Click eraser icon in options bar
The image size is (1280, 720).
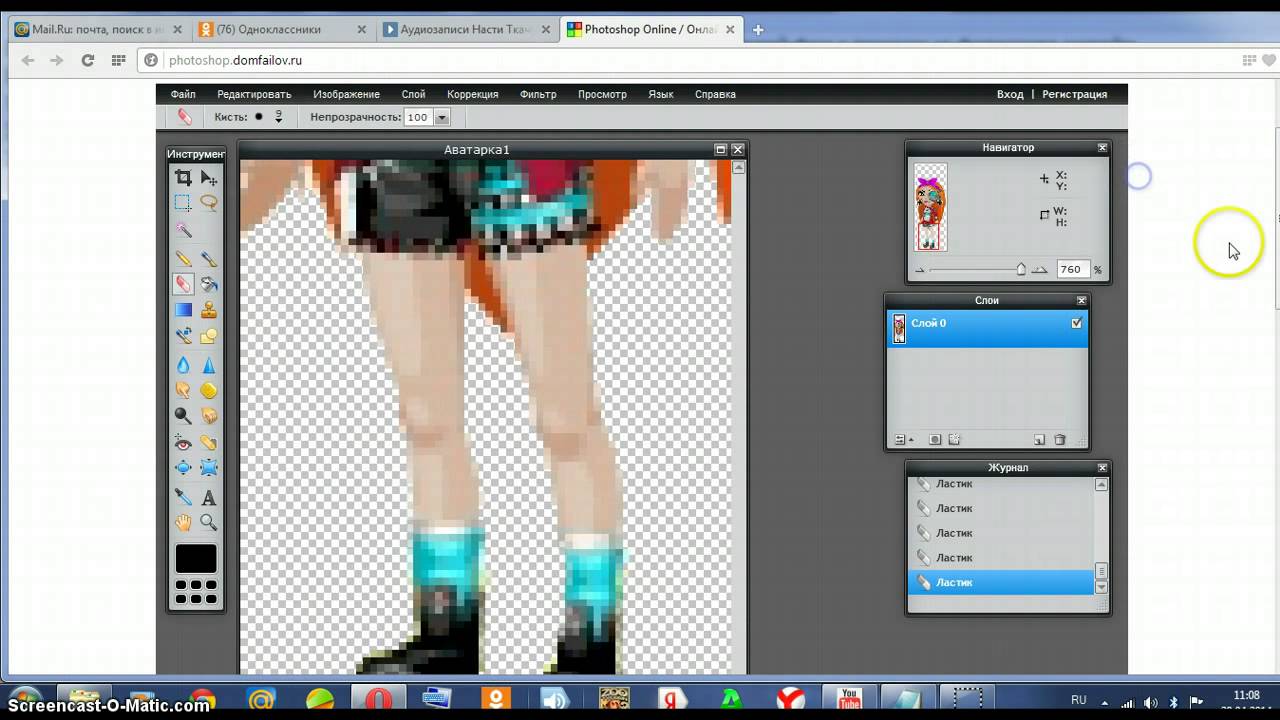pos(184,117)
